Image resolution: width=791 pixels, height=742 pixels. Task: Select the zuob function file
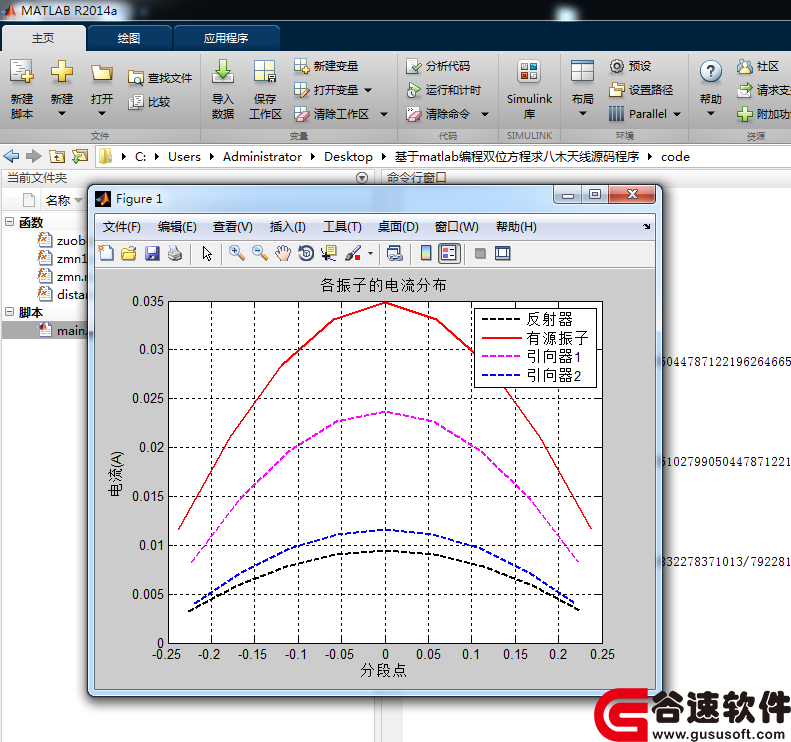[63, 241]
